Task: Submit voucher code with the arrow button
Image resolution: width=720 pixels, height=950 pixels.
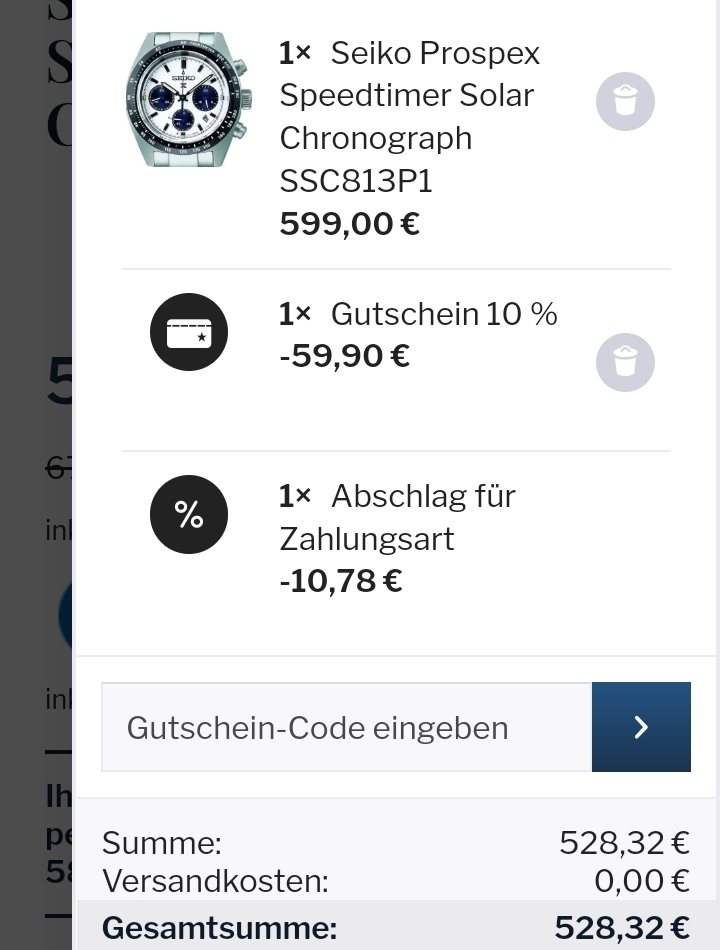Action: (641, 727)
